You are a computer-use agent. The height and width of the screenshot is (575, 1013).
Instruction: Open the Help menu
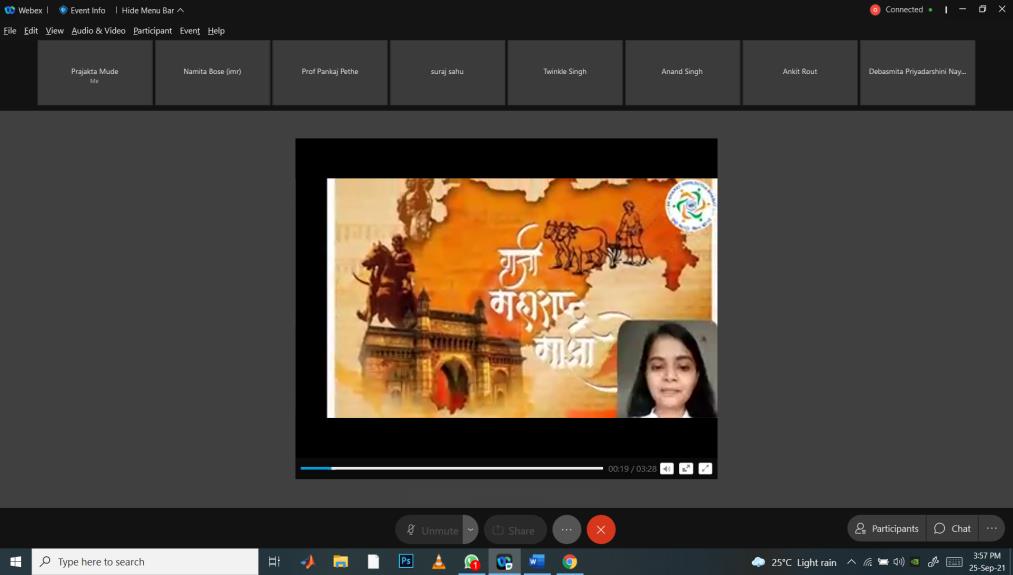point(216,30)
